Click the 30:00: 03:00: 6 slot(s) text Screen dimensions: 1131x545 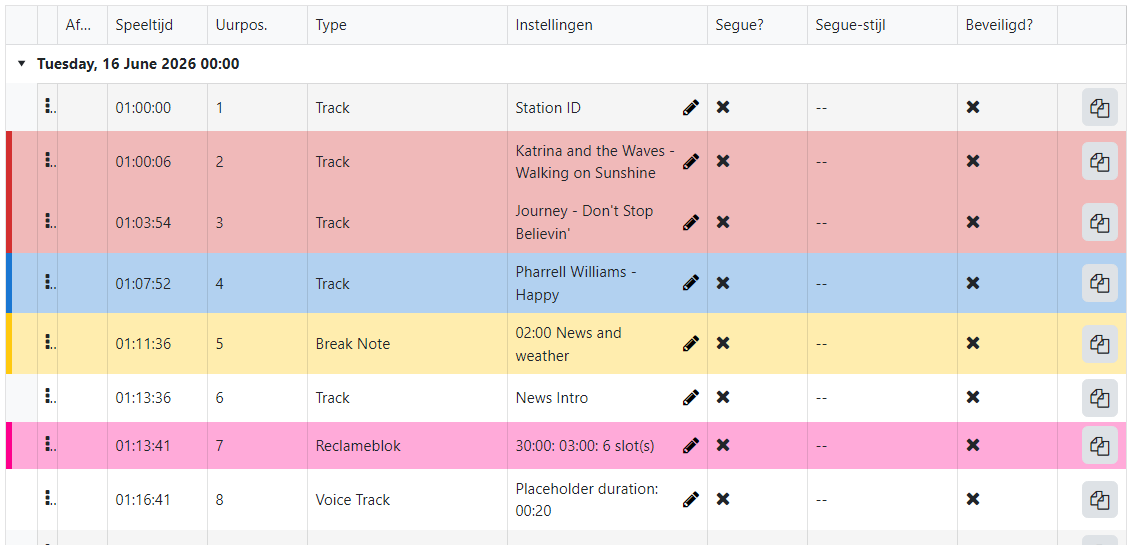585,446
